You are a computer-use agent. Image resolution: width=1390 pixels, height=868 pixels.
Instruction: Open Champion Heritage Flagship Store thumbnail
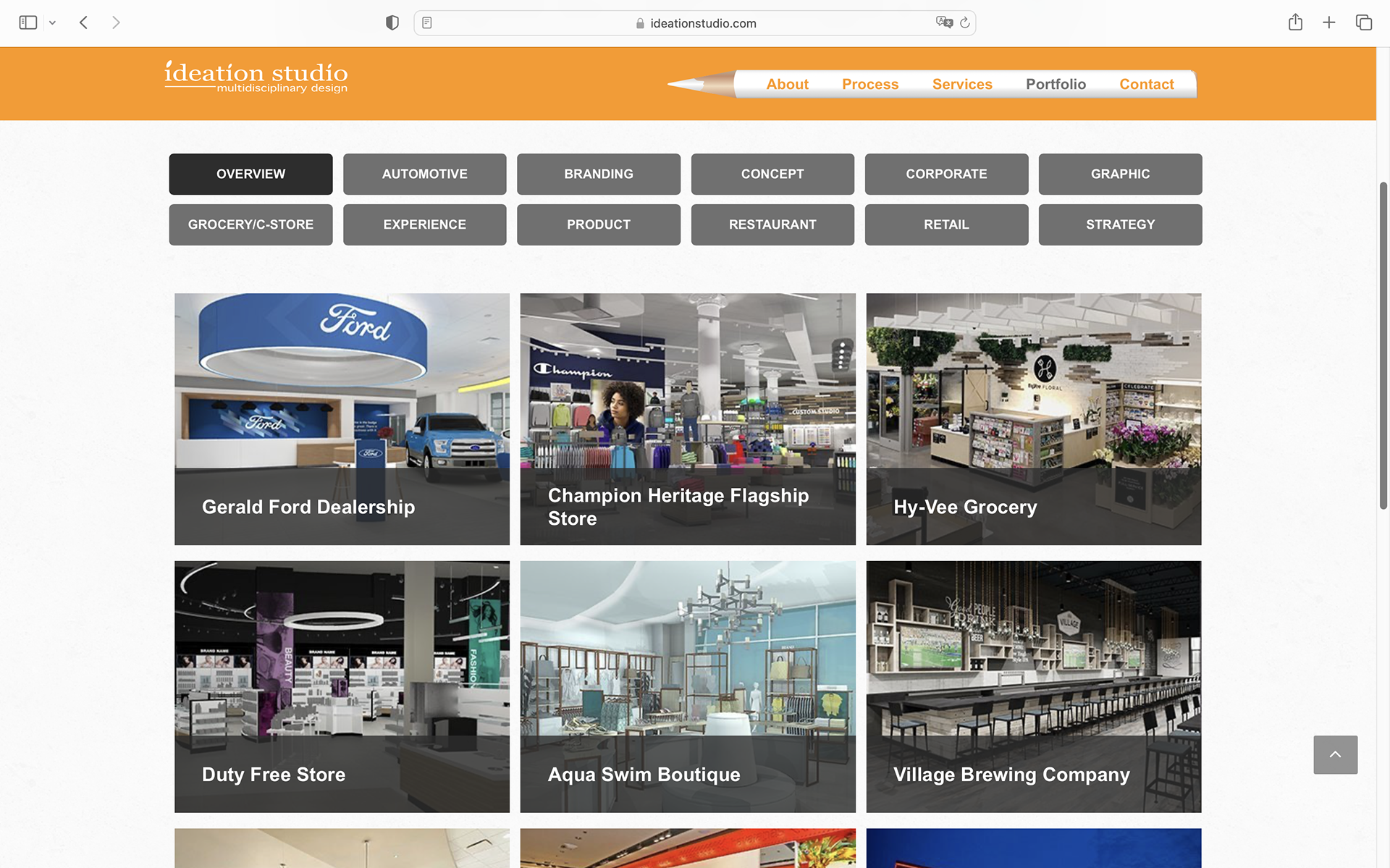pos(688,419)
